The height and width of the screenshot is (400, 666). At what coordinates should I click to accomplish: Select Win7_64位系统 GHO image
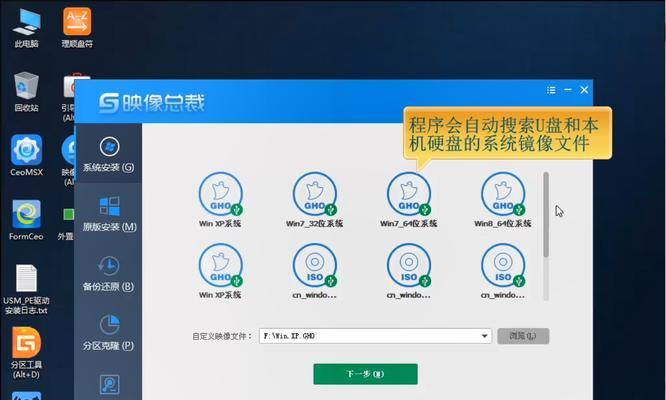(409, 200)
